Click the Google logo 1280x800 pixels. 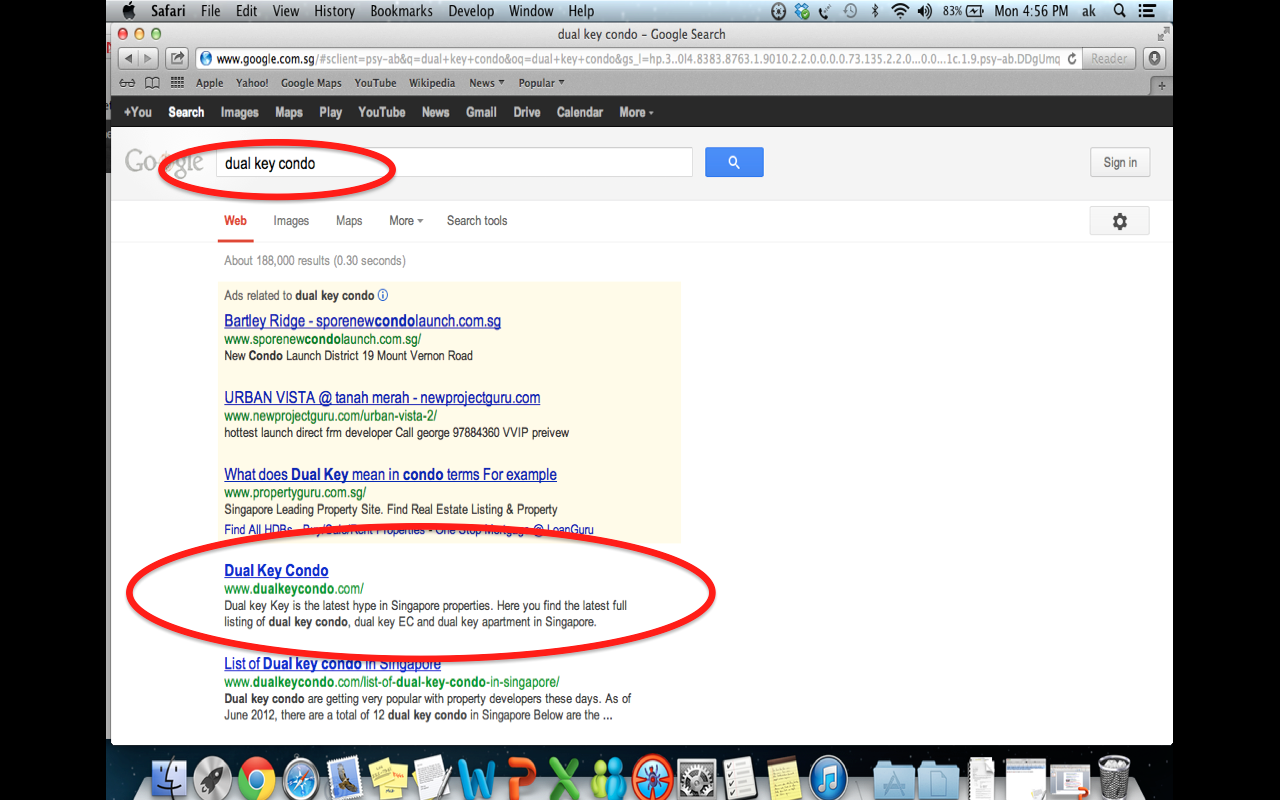click(164, 162)
